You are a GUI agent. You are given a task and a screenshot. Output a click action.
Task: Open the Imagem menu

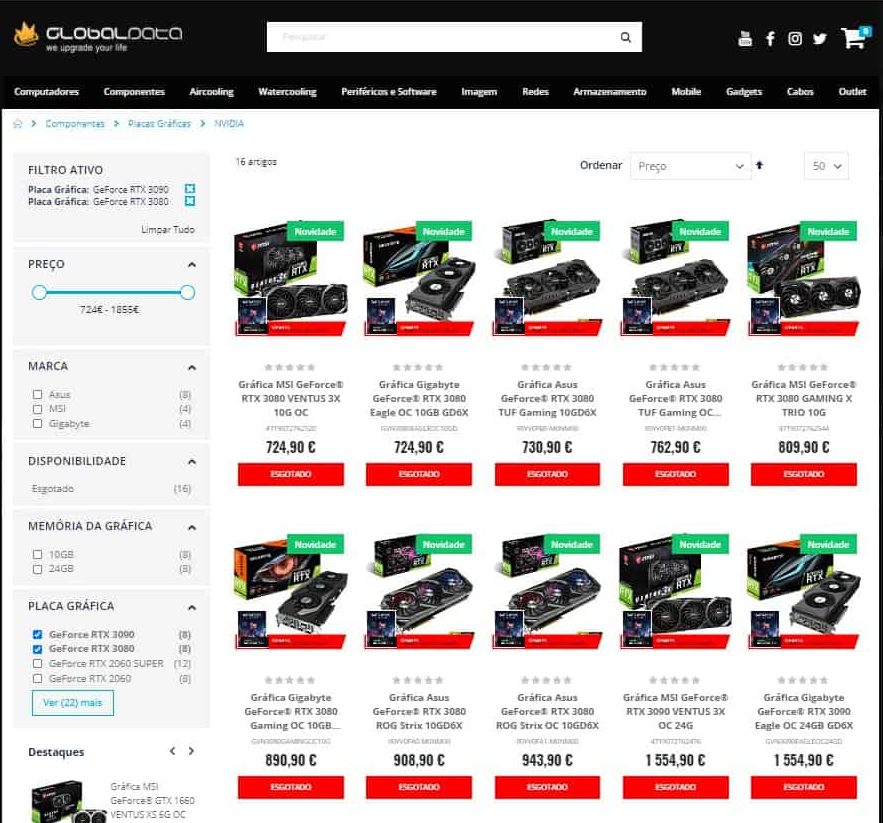pyautogui.click(x=479, y=91)
